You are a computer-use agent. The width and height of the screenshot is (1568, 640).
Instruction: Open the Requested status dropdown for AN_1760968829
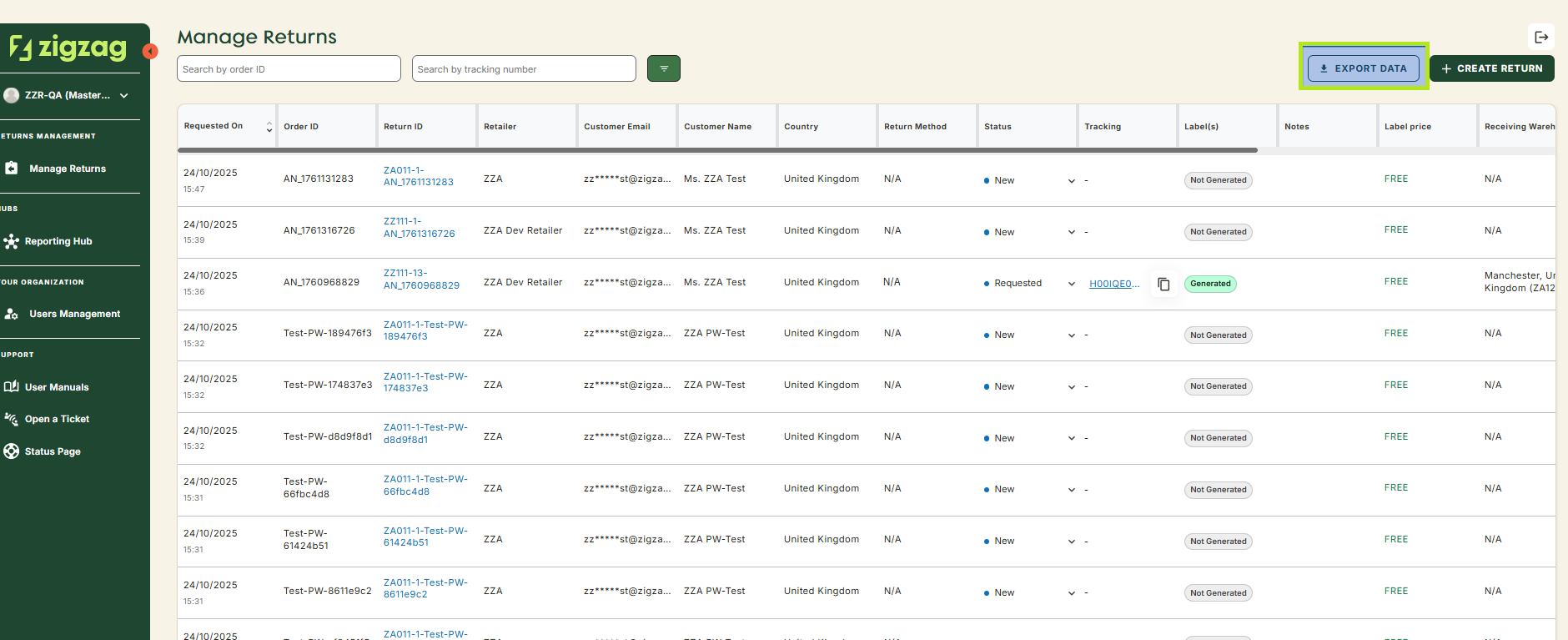click(x=1072, y=284)
